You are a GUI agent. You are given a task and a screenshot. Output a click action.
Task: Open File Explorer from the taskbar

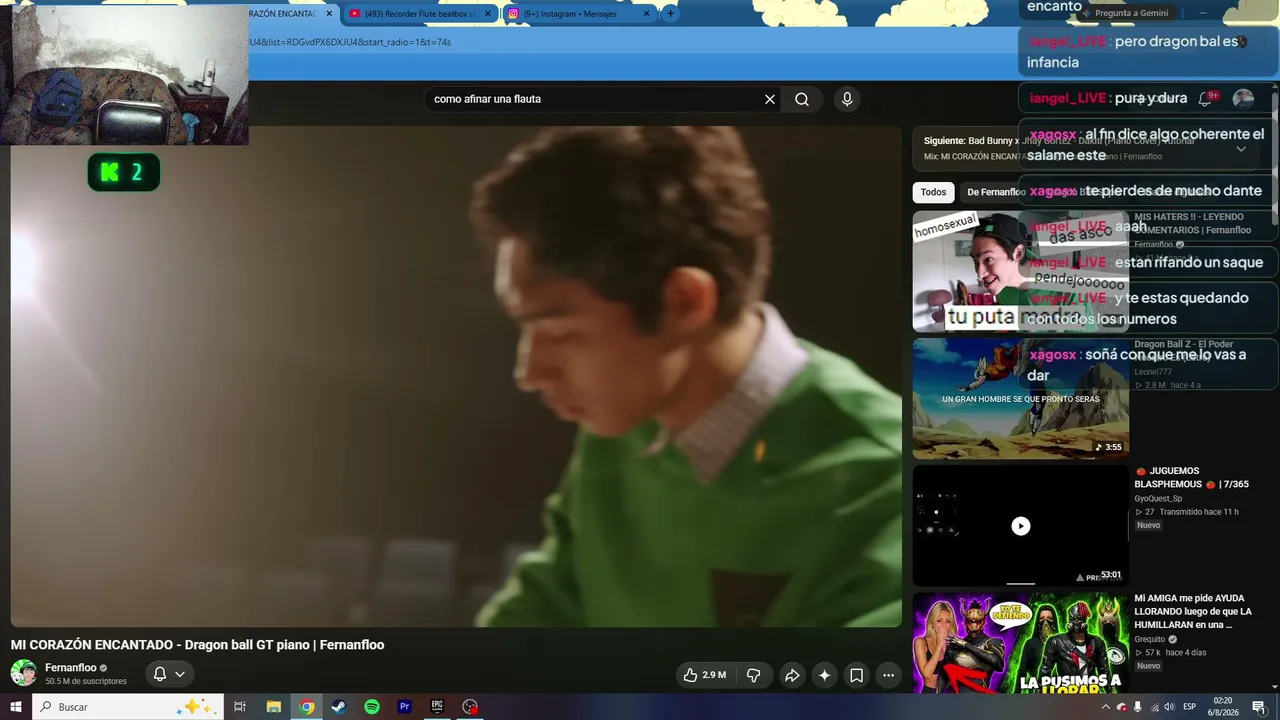coord(274,707)
